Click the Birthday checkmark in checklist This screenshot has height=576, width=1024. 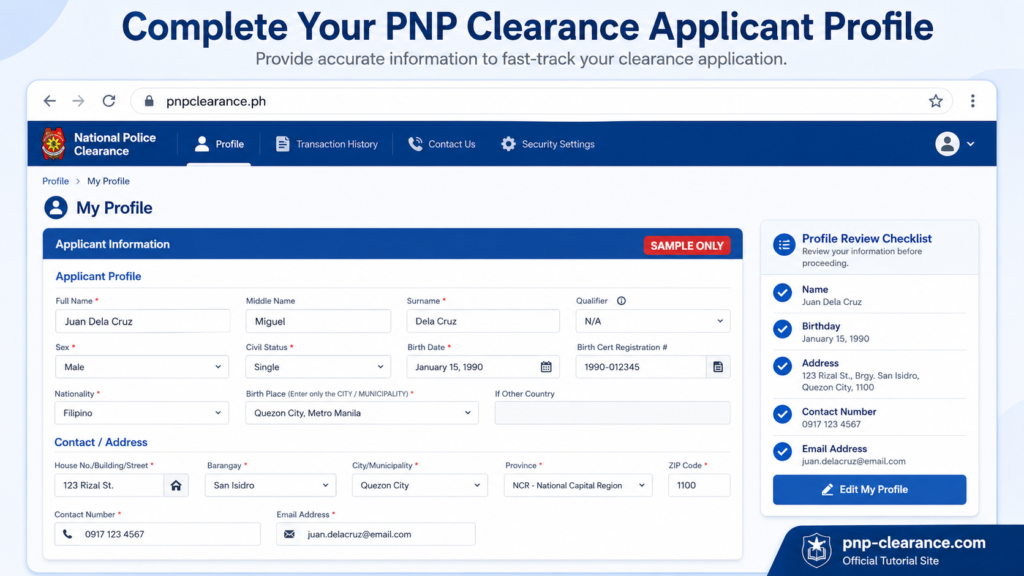point(782,329)
